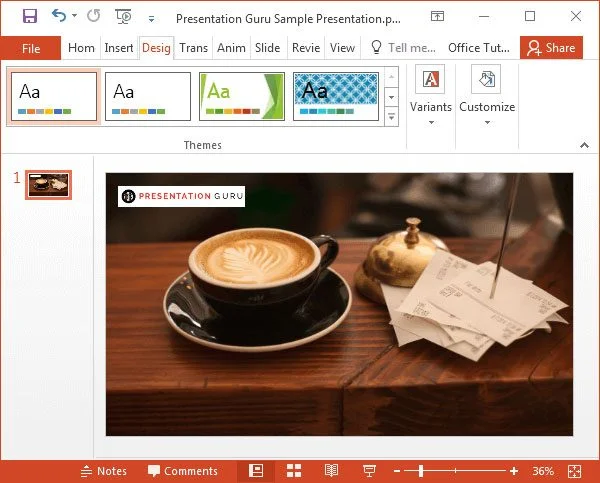Launch Slide Show view from status bar
The height and width of the screenshot is (483, 600).
coord(369,471)
